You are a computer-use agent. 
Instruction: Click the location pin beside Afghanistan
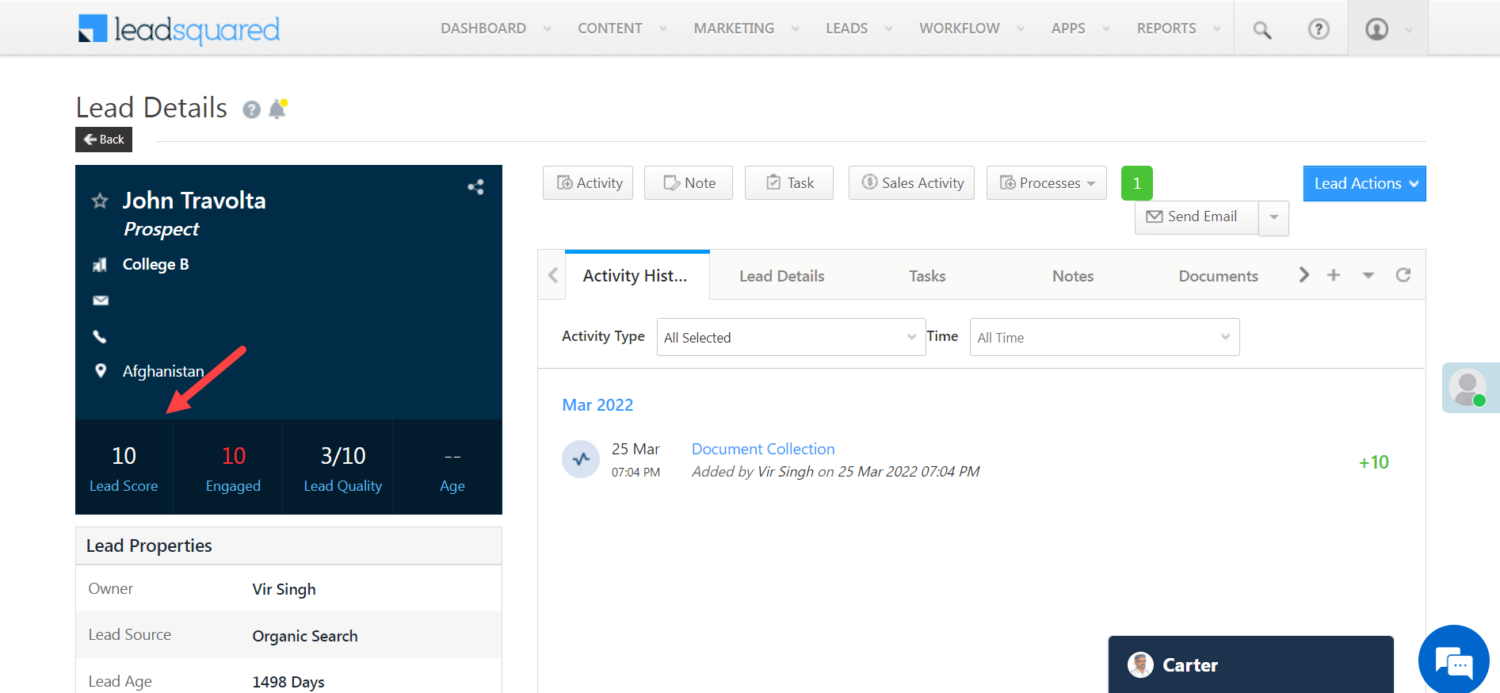pos(100,370)
